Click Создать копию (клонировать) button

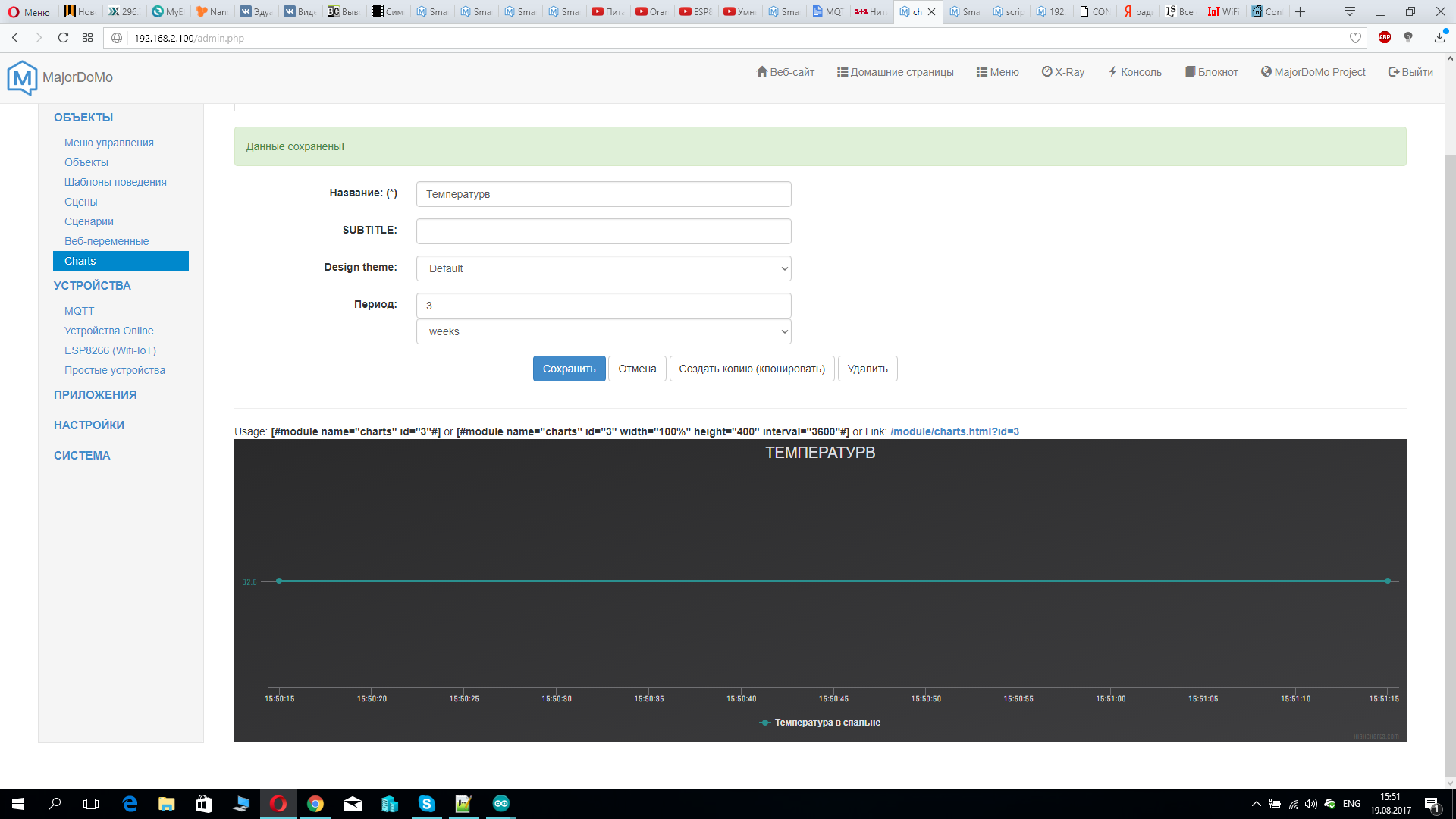pyautogui.click(x=752, y=369)
